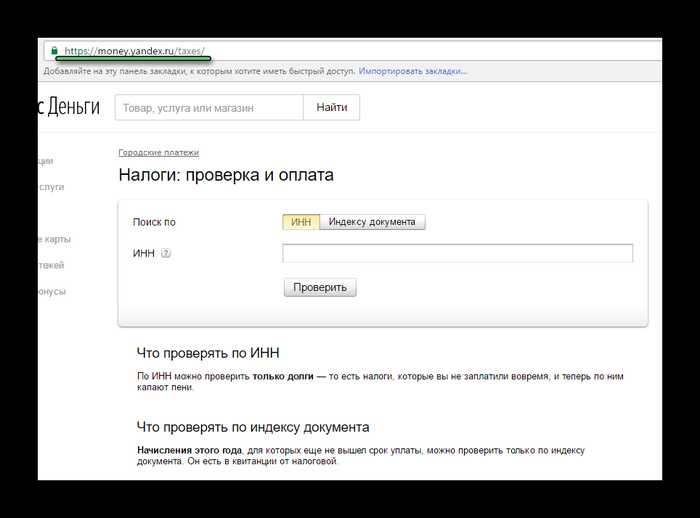Screen dimensions: 700x518
Task: Click bold text только долги
Action: (x=283, y=376)
